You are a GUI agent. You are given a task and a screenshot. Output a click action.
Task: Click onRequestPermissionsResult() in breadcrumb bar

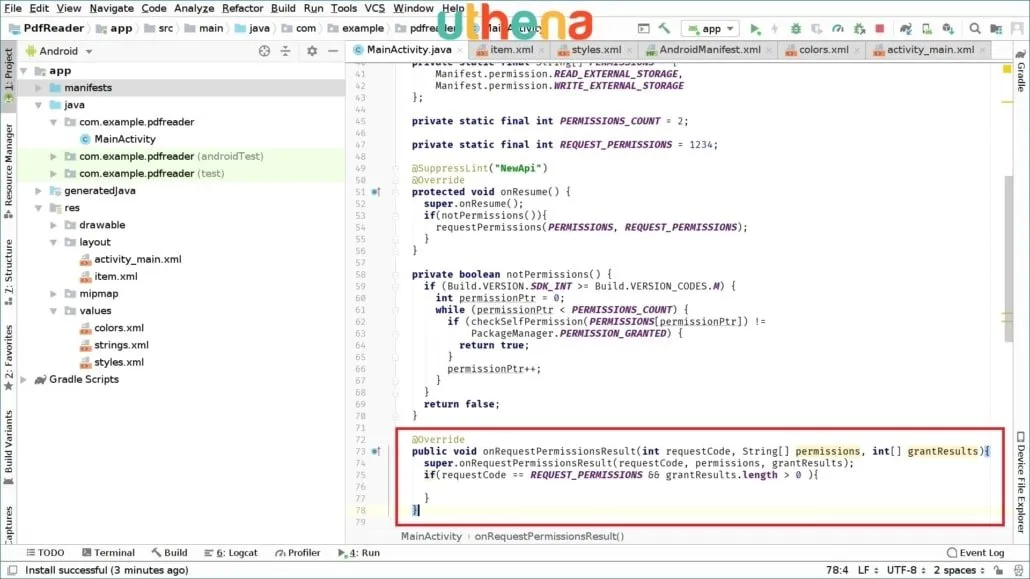(549, 536)
